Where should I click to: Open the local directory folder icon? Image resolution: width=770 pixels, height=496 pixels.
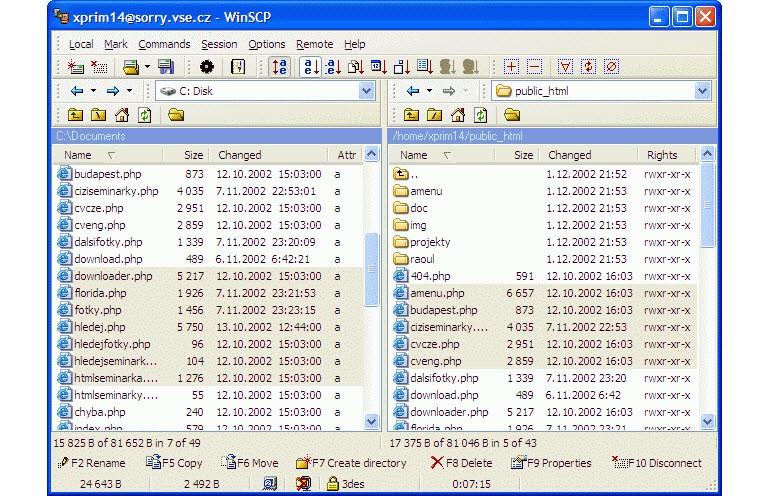[x=176, y=115]
